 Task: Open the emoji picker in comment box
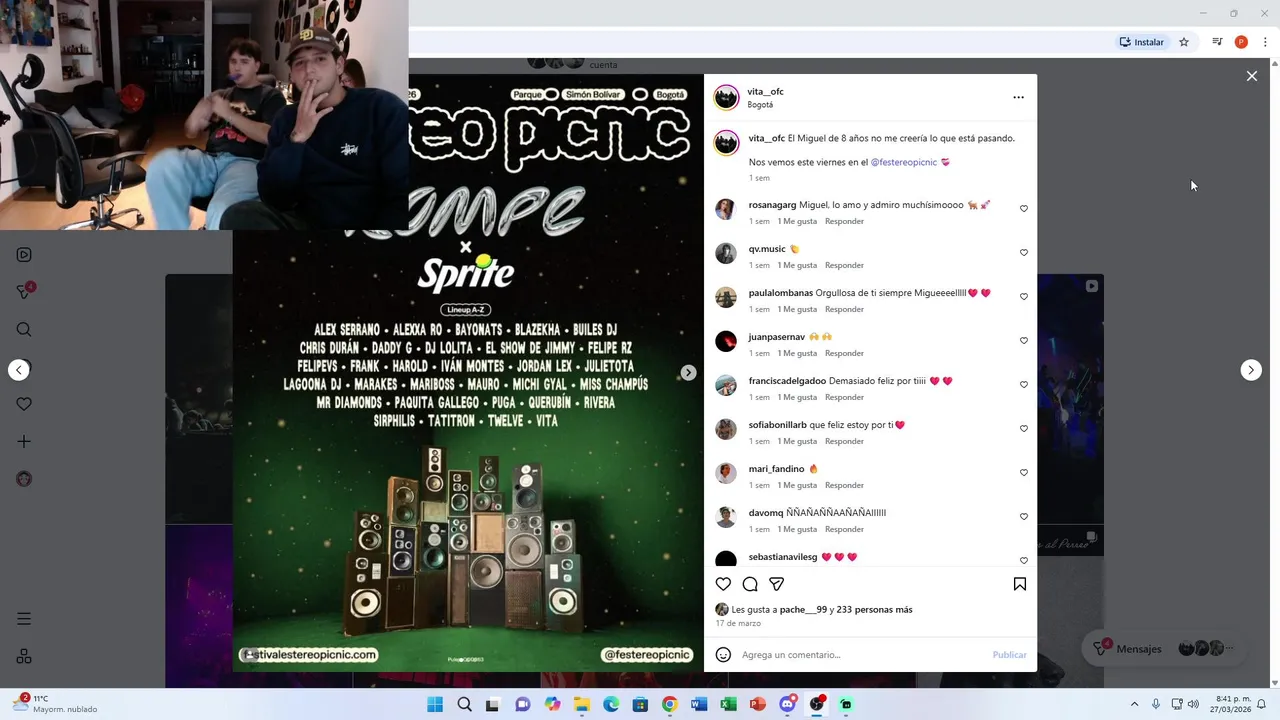click(x=723, y=655)
